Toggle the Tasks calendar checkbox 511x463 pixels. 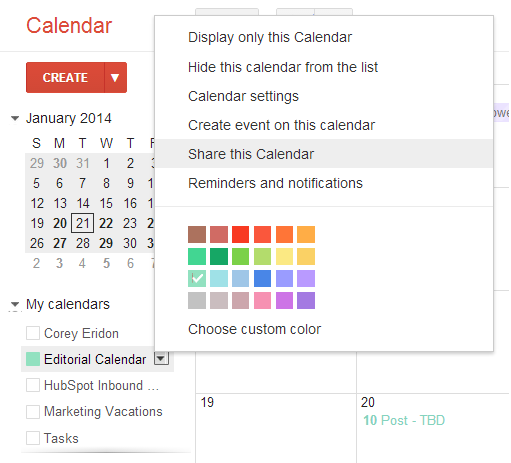[33, 438]
